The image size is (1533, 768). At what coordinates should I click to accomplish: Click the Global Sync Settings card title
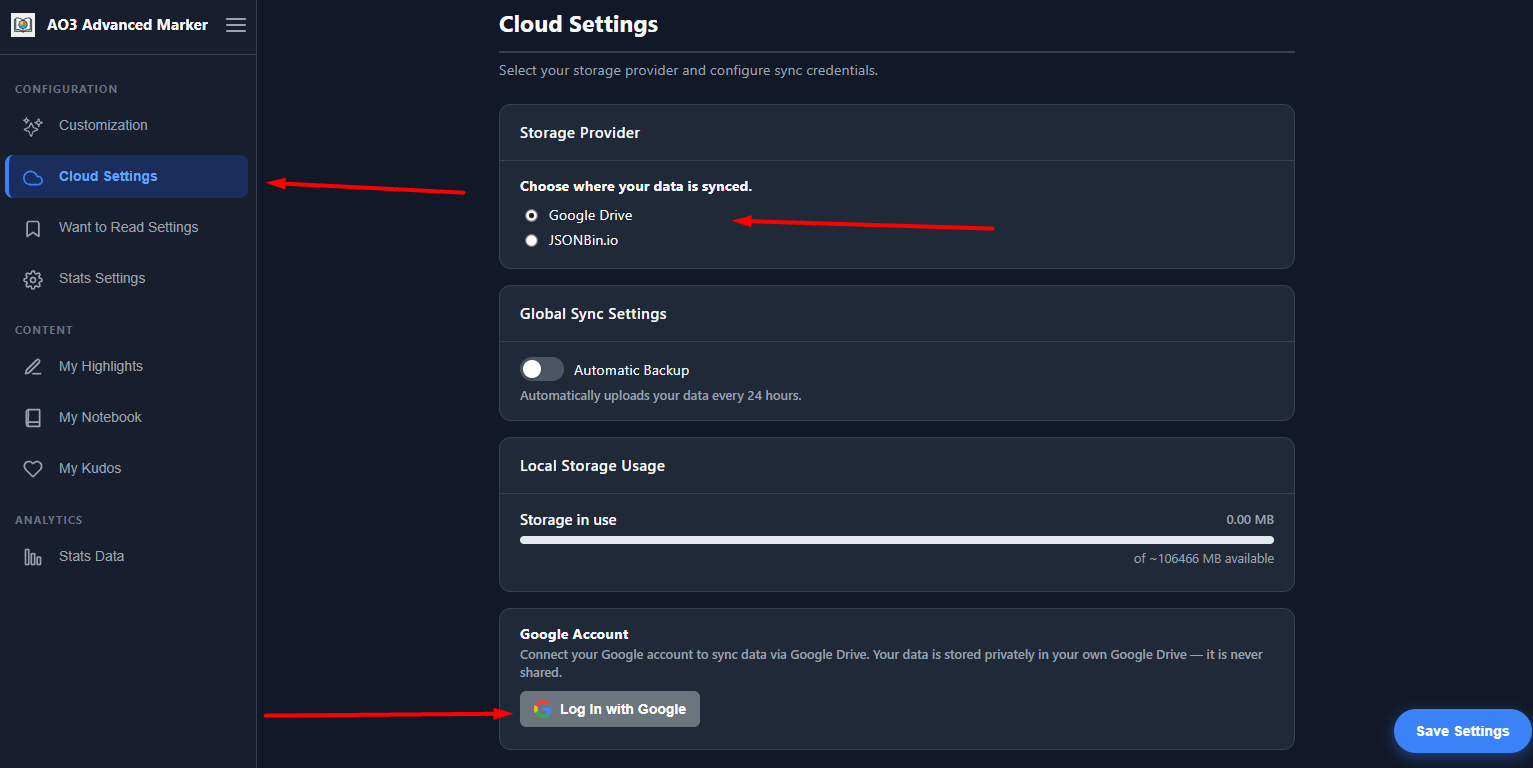(593, 314)
